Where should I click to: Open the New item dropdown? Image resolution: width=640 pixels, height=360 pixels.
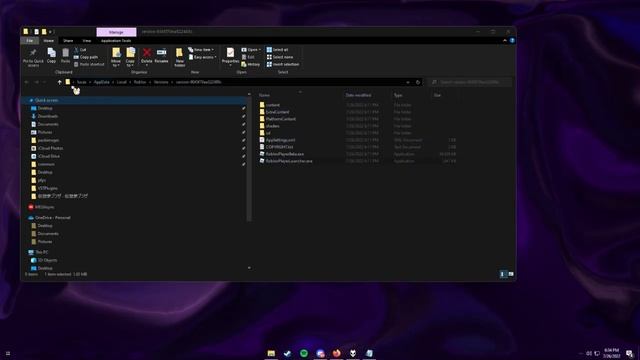201,50
